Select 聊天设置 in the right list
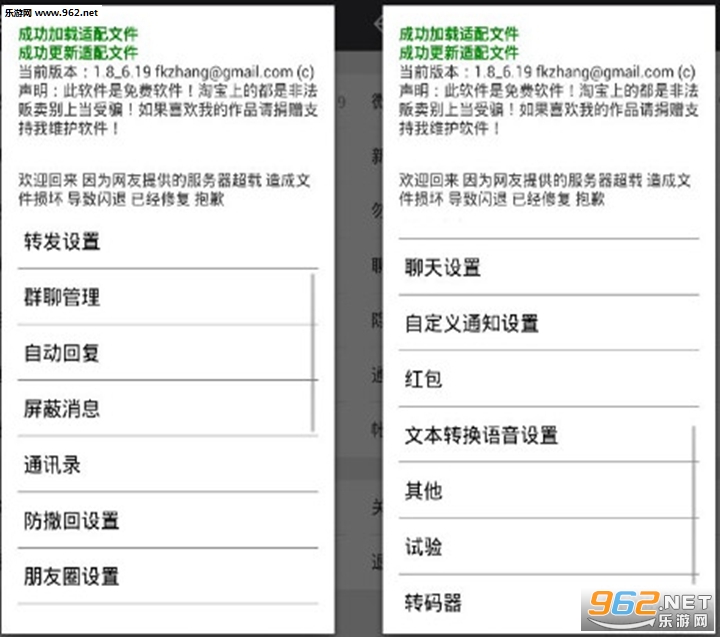This screenshot has height=637, width=720. pyautogui.click(x=443, y=268)
